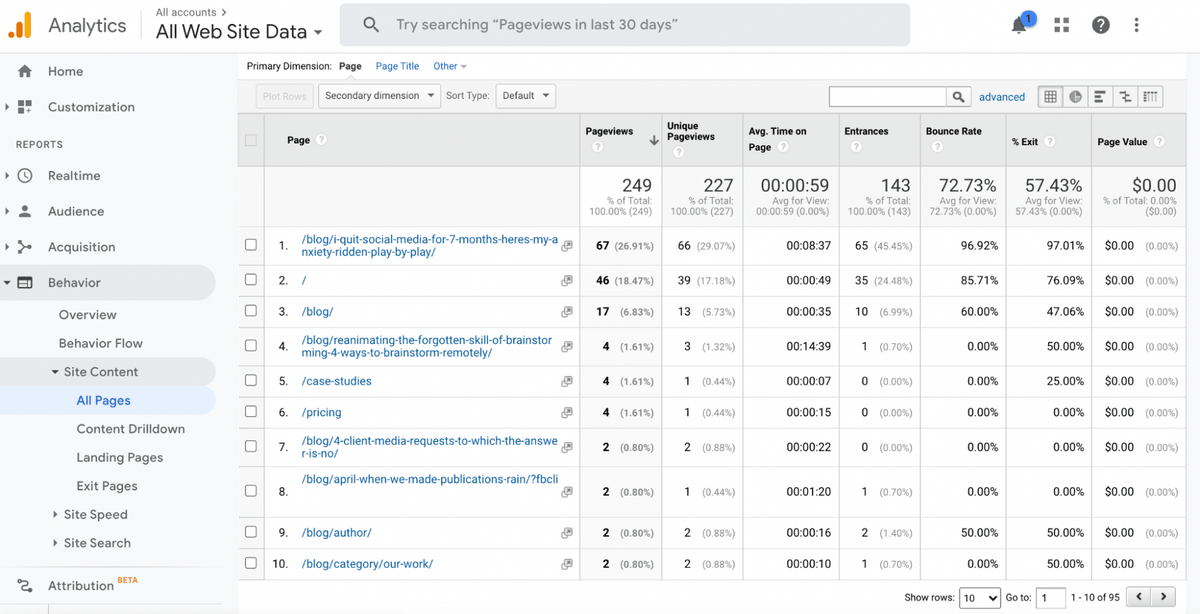Click the Attribution icon in the sidebar

25,586
